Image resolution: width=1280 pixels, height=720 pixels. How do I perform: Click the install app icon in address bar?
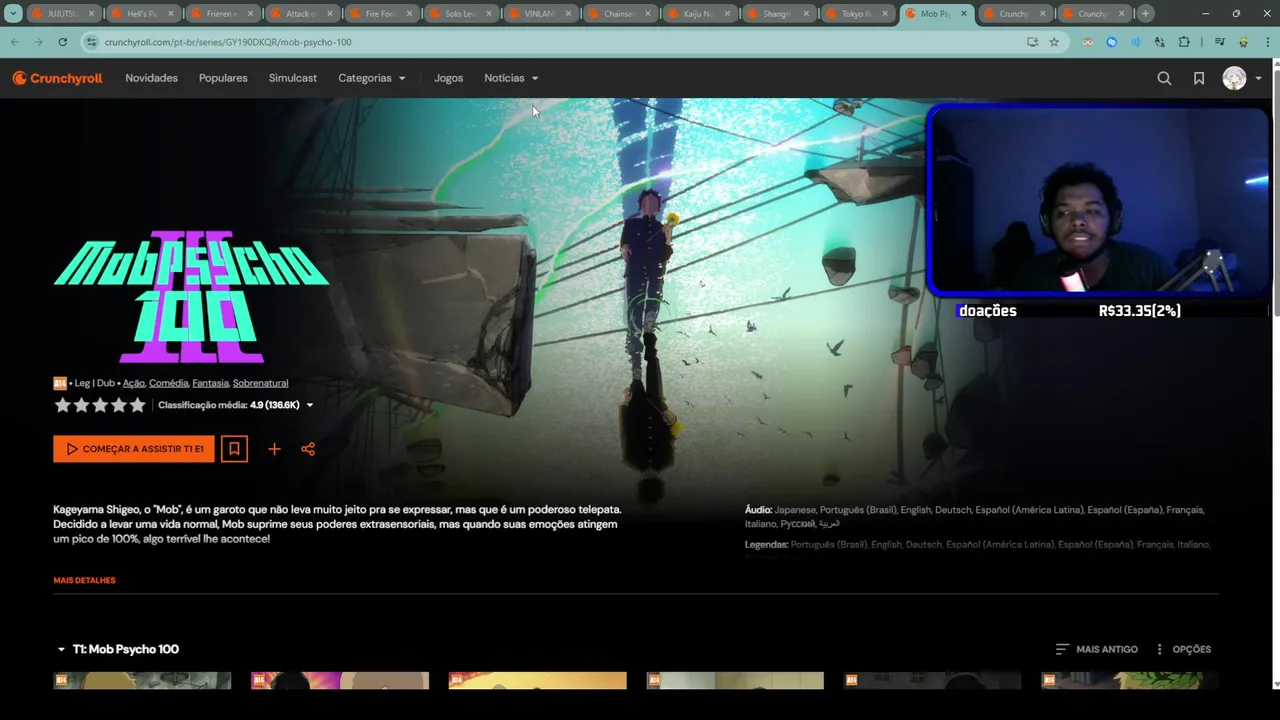tap(1032, 42)
